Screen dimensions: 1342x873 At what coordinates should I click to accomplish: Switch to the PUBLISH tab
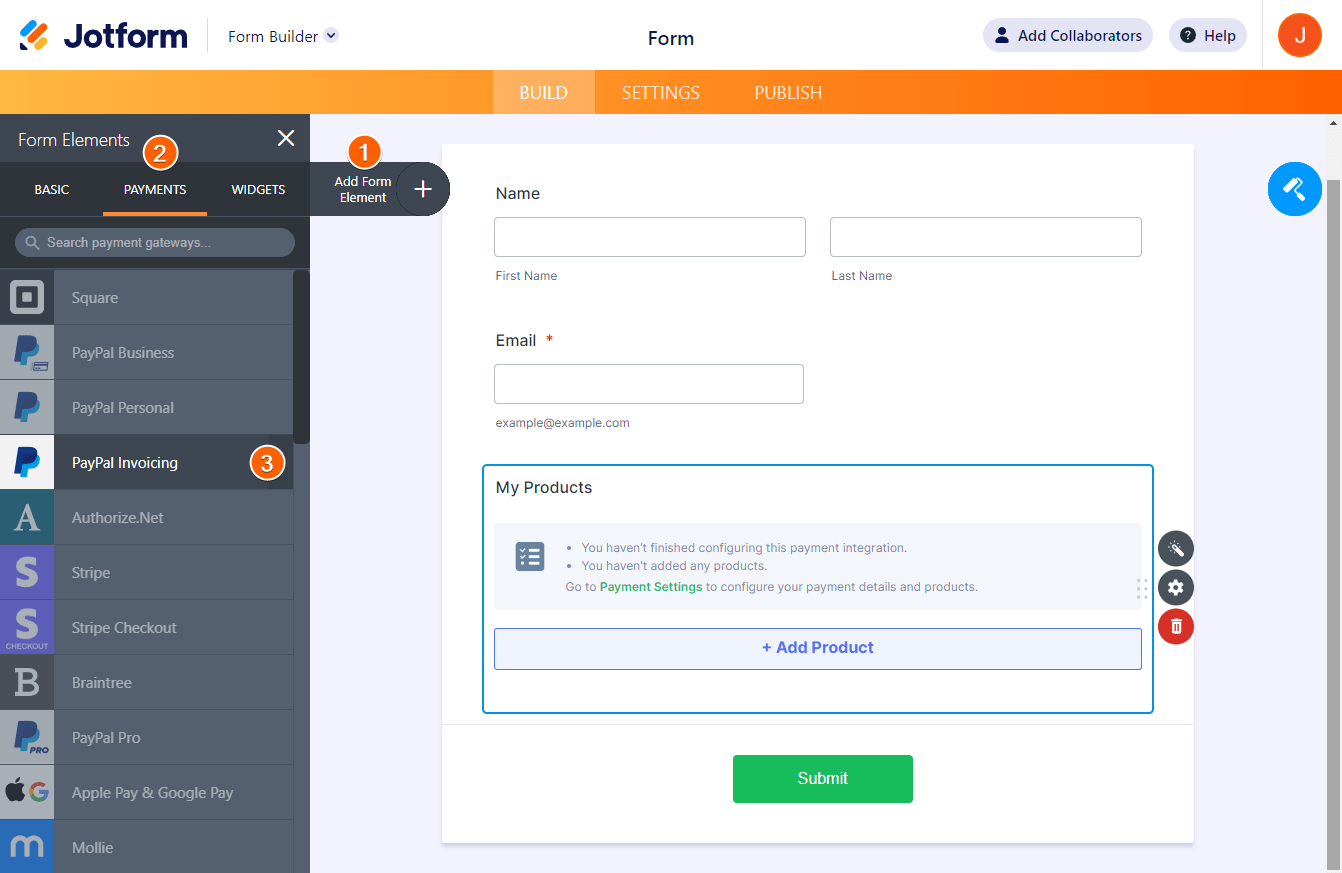(788, 92)
